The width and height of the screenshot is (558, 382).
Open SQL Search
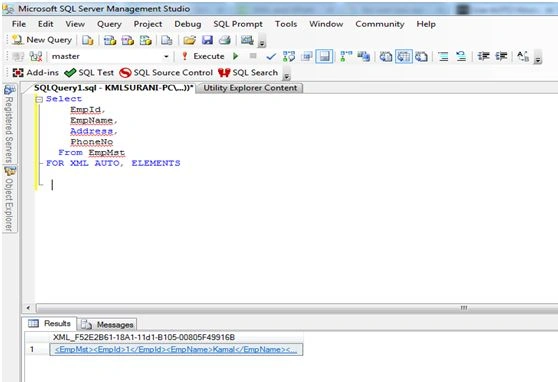coord(248,73)
